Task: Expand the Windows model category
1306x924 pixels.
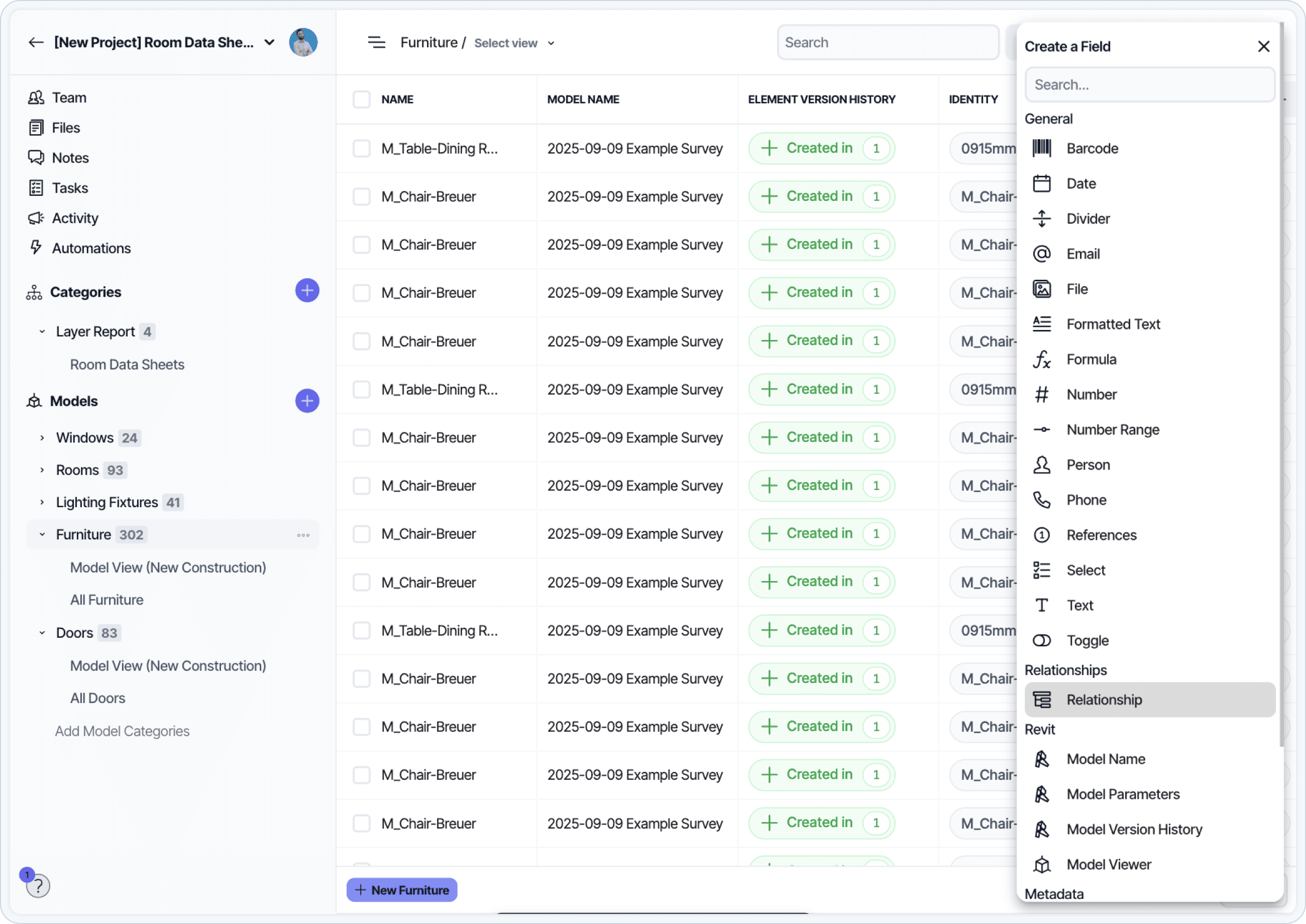Action: (x=42, y=437)
